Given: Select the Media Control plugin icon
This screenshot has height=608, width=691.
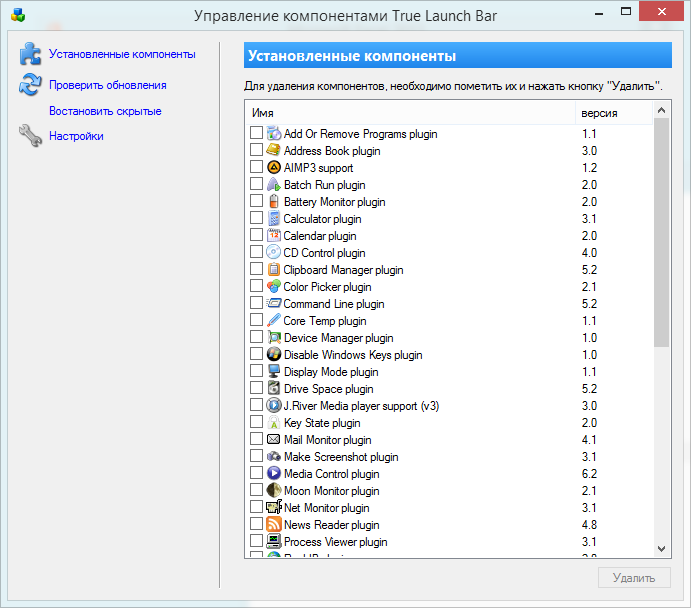Looking at the screenshot, I should (x=274, y=474).
